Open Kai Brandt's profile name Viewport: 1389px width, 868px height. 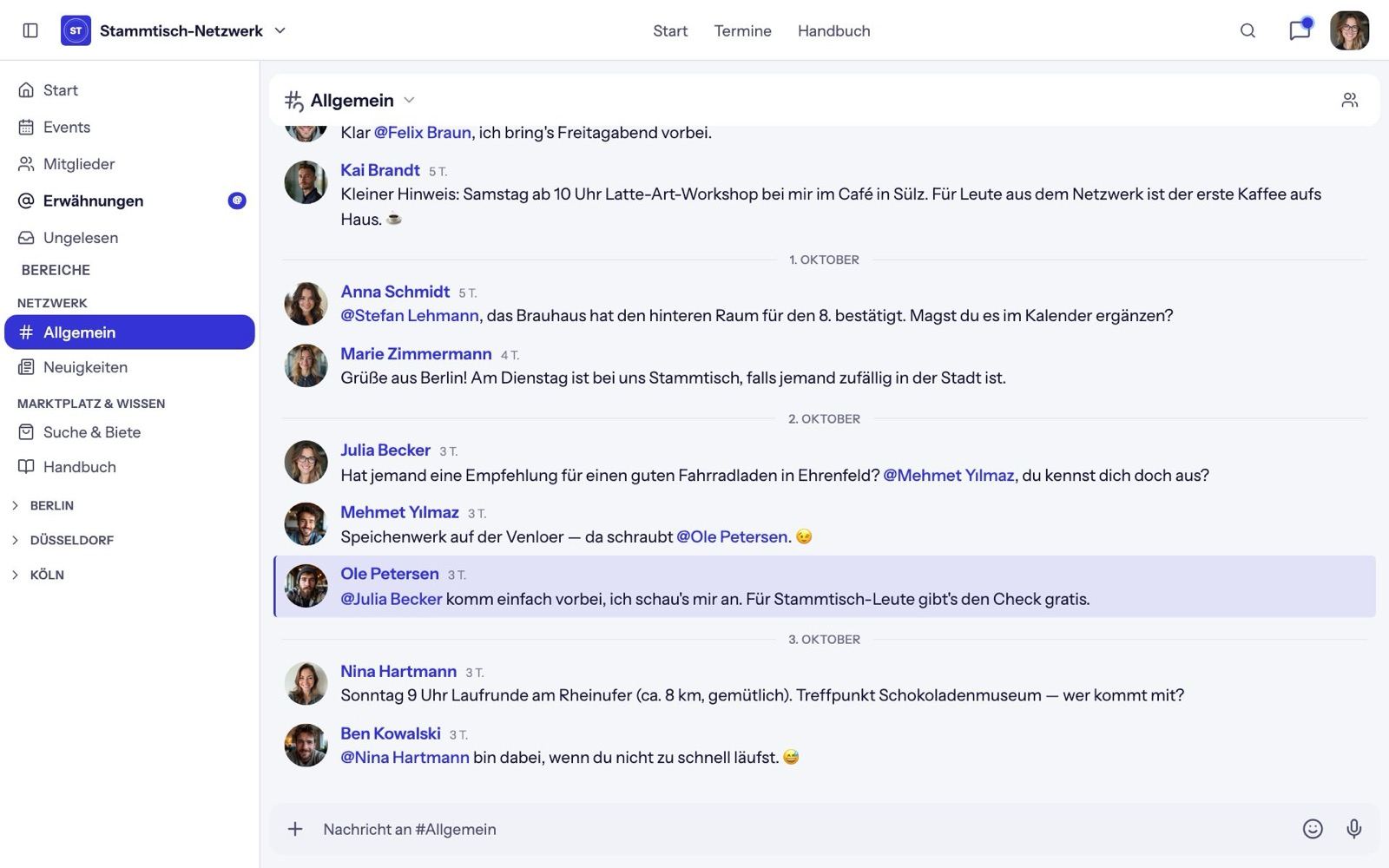pyautogui.click(x=380, y=170)
